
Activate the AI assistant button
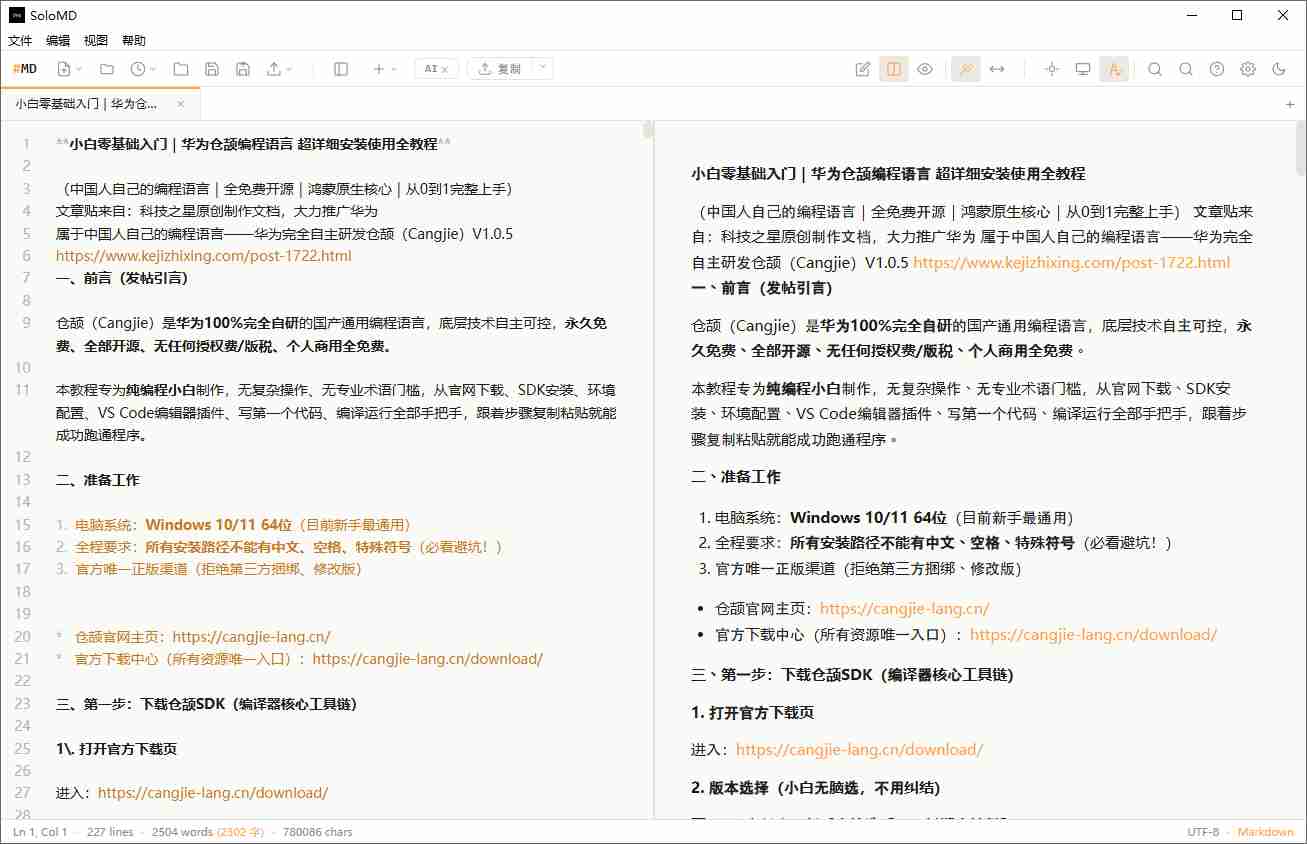[x=430, y=68]
